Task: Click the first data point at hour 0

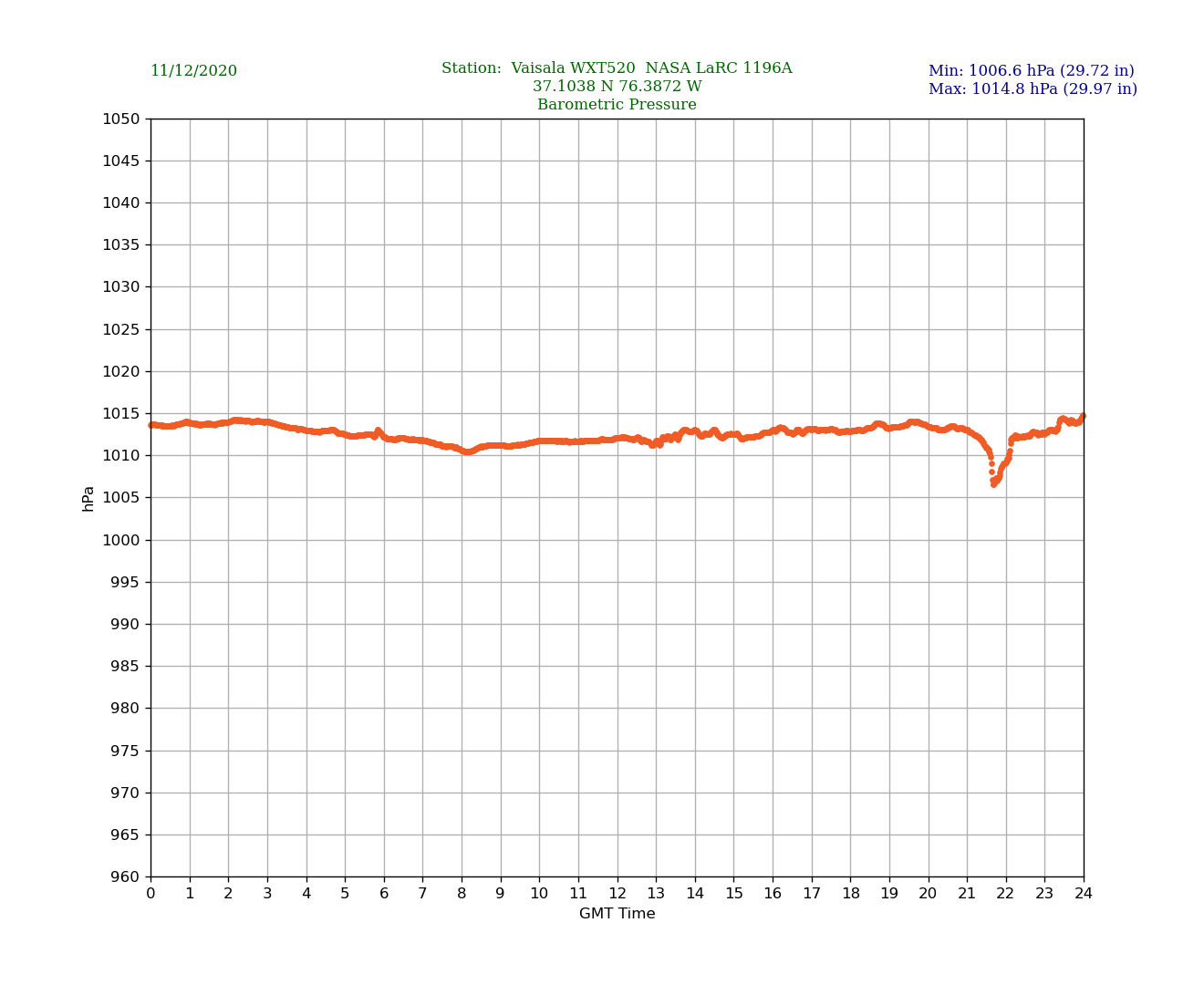Action: coord(151,425)
